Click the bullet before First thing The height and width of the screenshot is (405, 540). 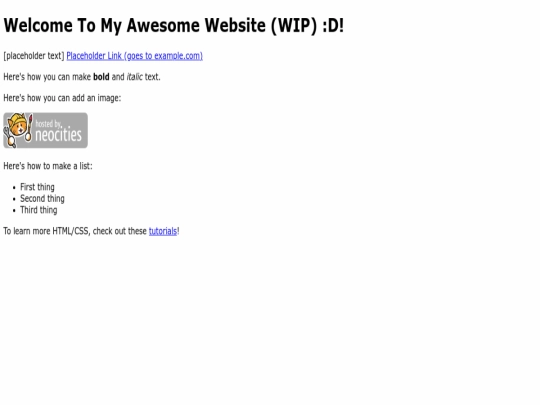tap(14, 188)
